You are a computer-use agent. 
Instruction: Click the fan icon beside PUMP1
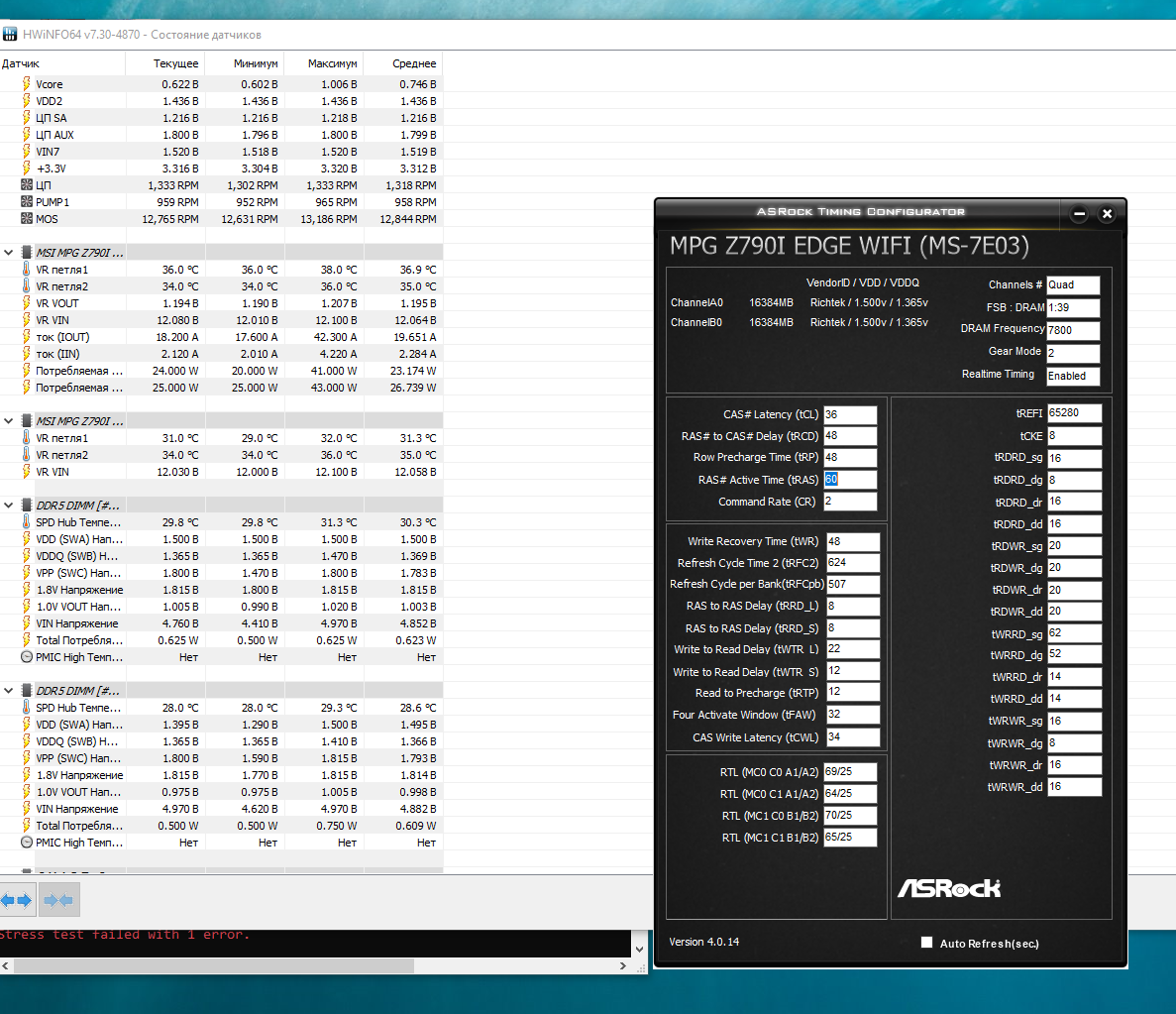[x=26, y=202]
